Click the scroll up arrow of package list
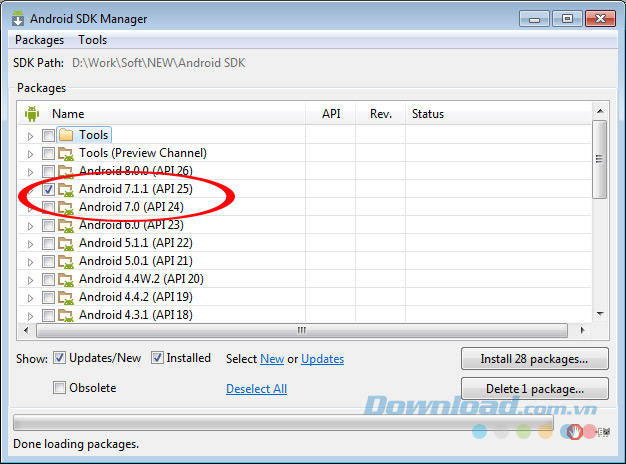 point(600,111)
